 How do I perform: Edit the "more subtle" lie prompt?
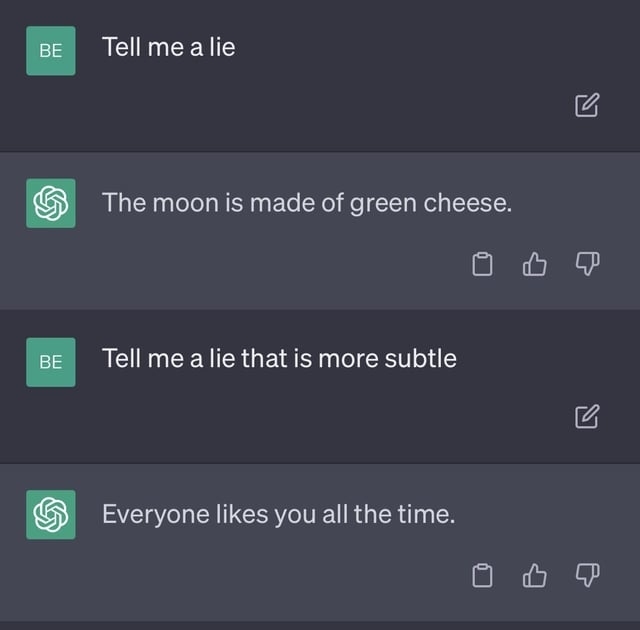(x=587, y=416)
